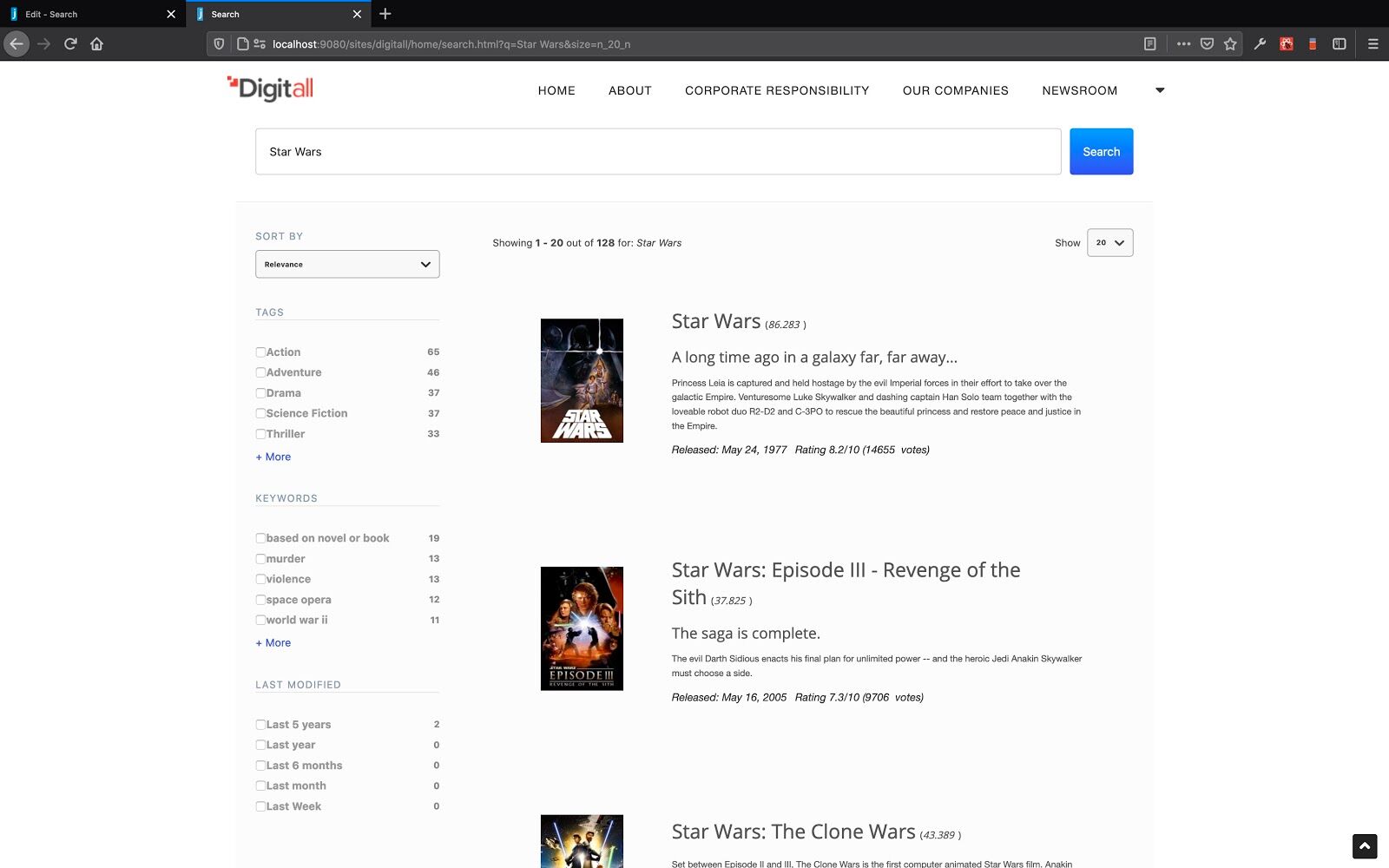Click the scroll-to-top arrow button
Image resolution: width=1389 pixels, height=868 pixels.
tap(1364, 845)
